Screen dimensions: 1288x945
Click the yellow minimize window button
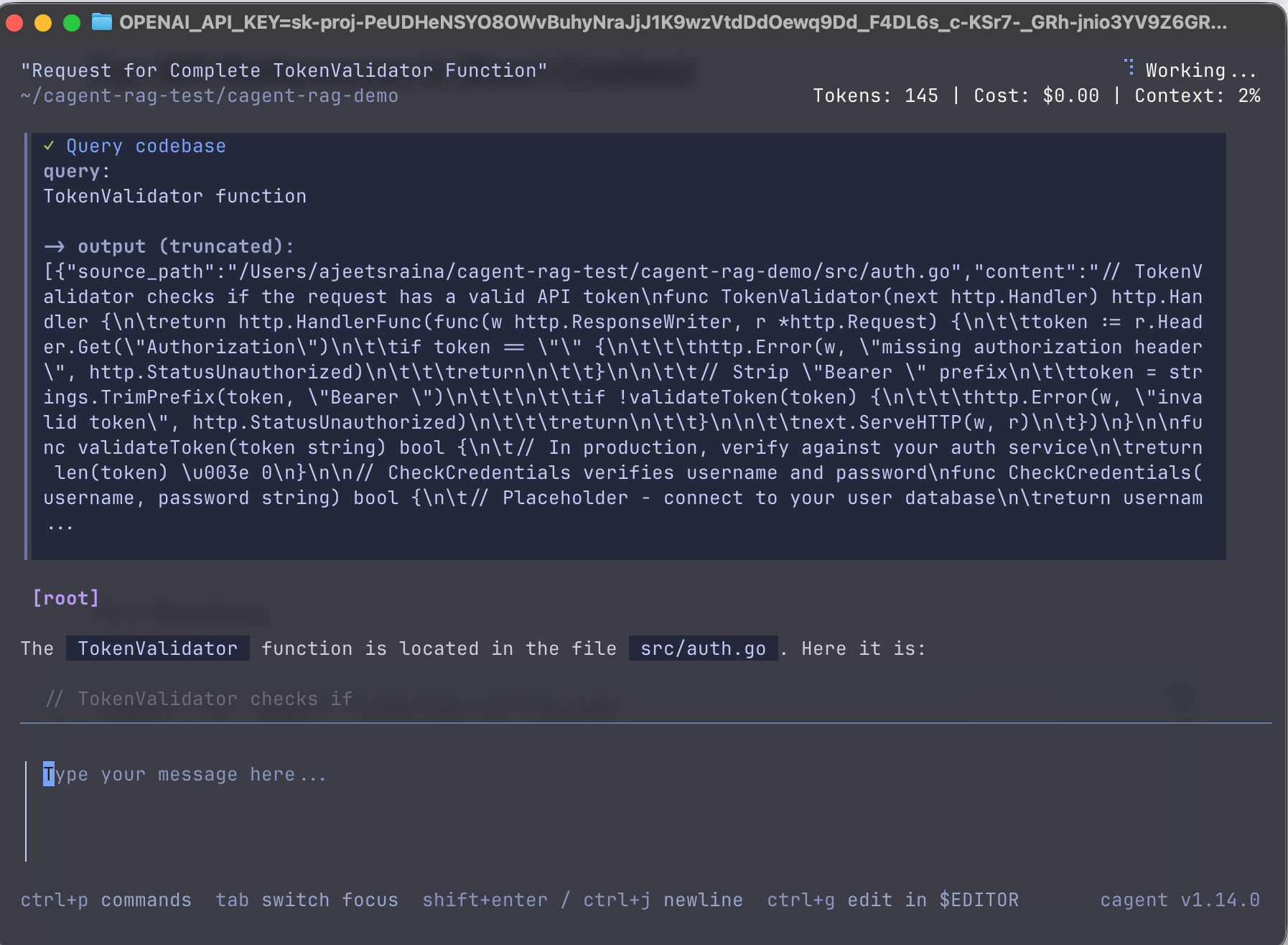tap(43, 23)
